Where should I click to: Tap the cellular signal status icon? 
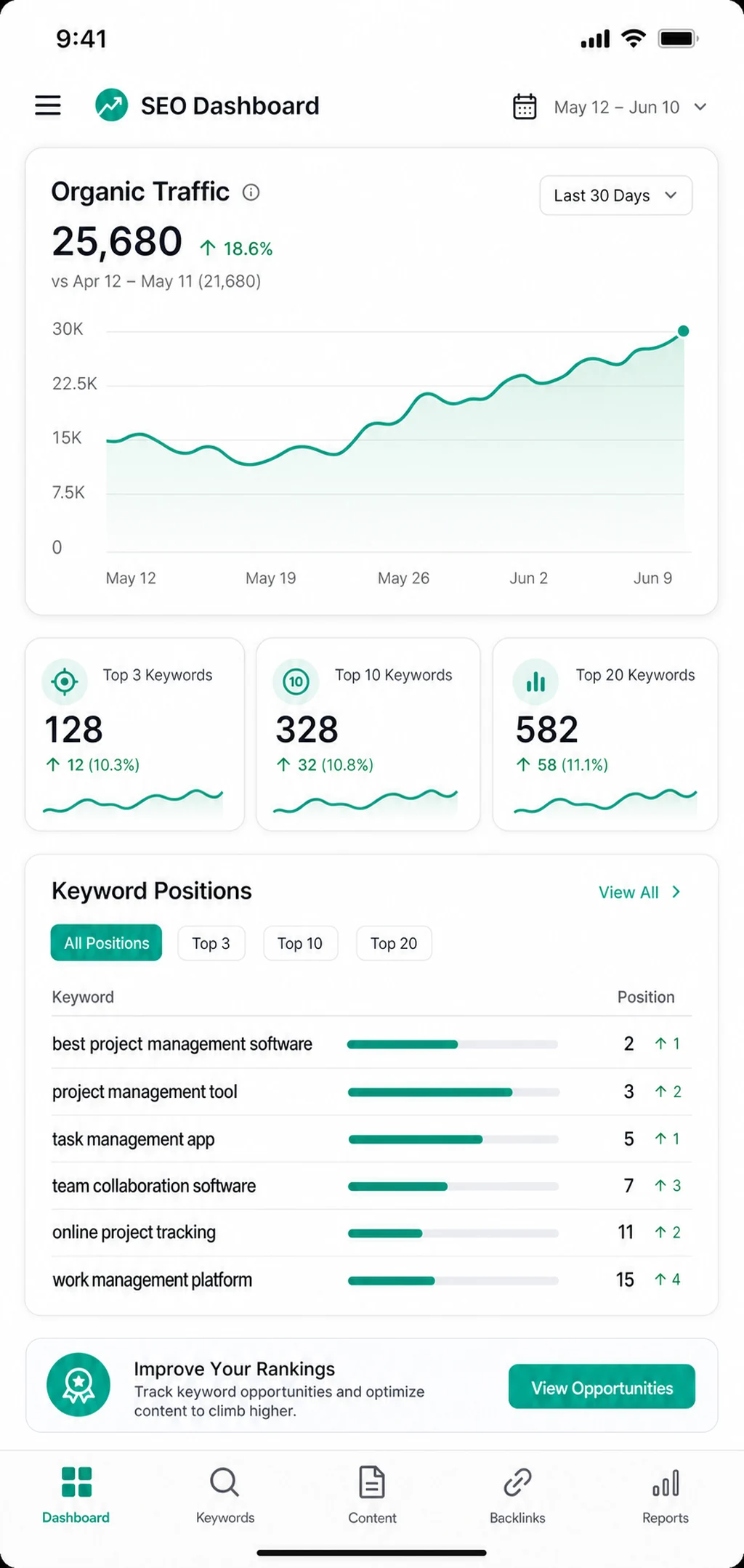[595, 39]
